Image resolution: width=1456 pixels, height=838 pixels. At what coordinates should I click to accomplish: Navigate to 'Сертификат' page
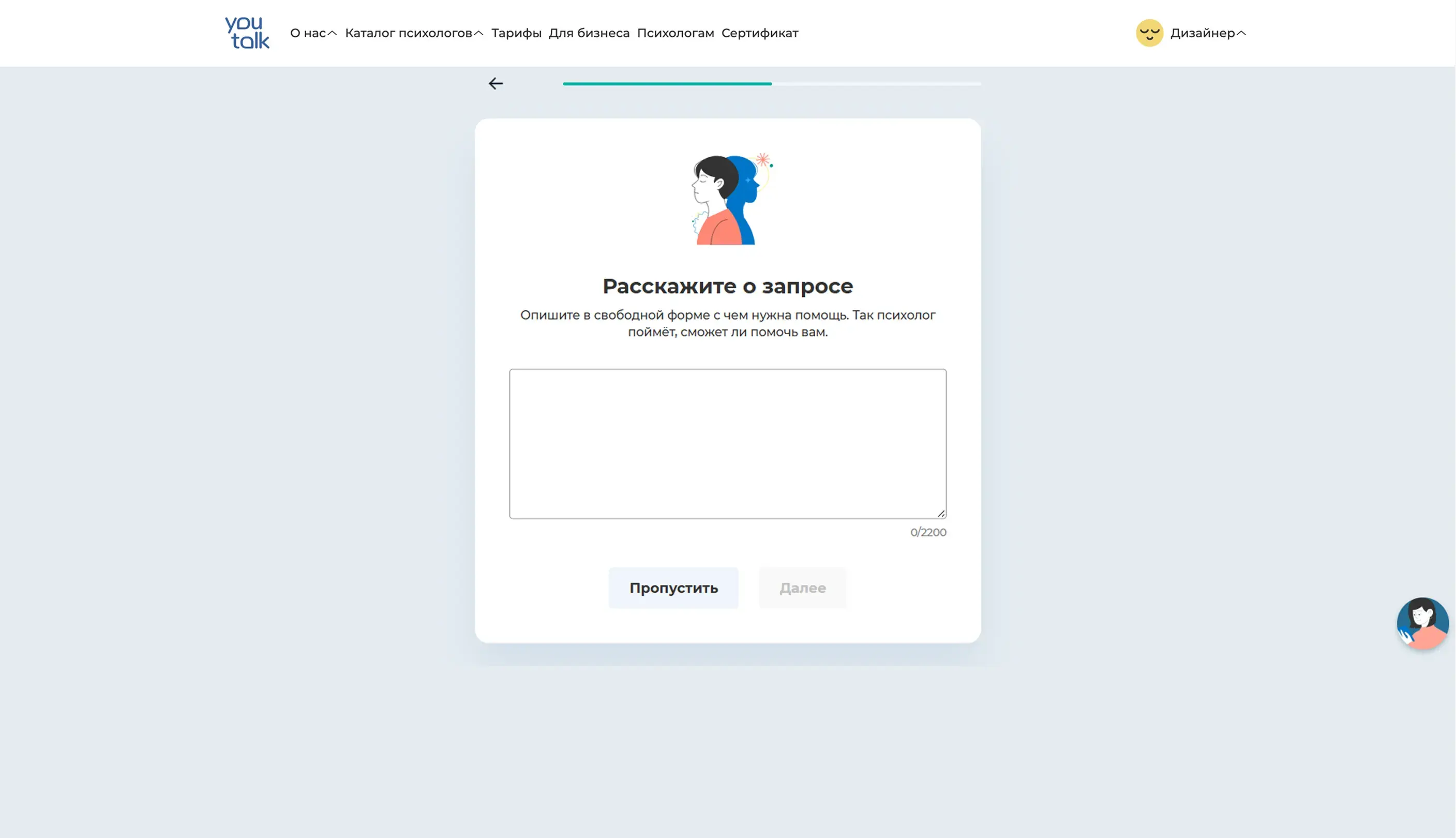point(760,34)
